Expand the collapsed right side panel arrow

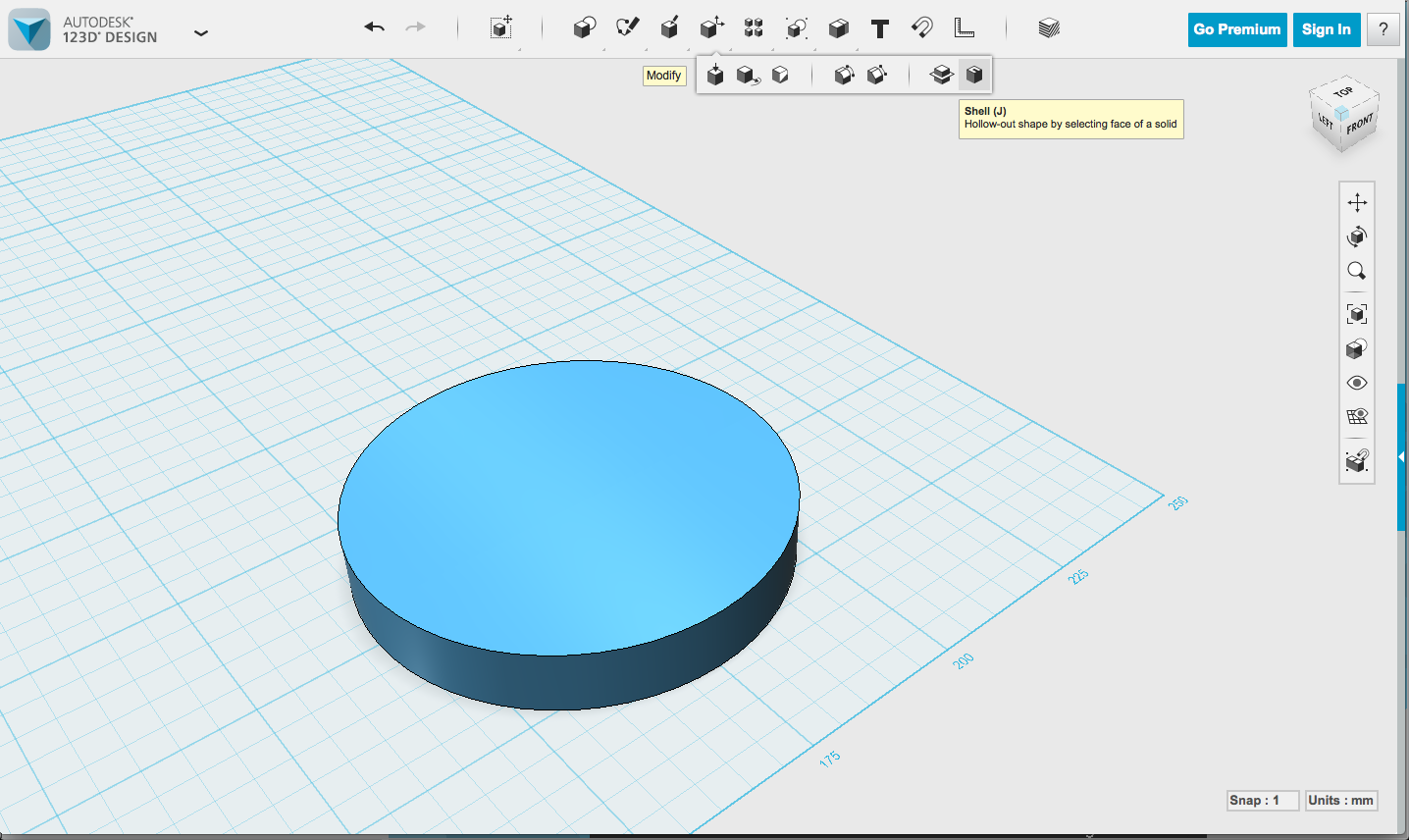(1402, 456)
